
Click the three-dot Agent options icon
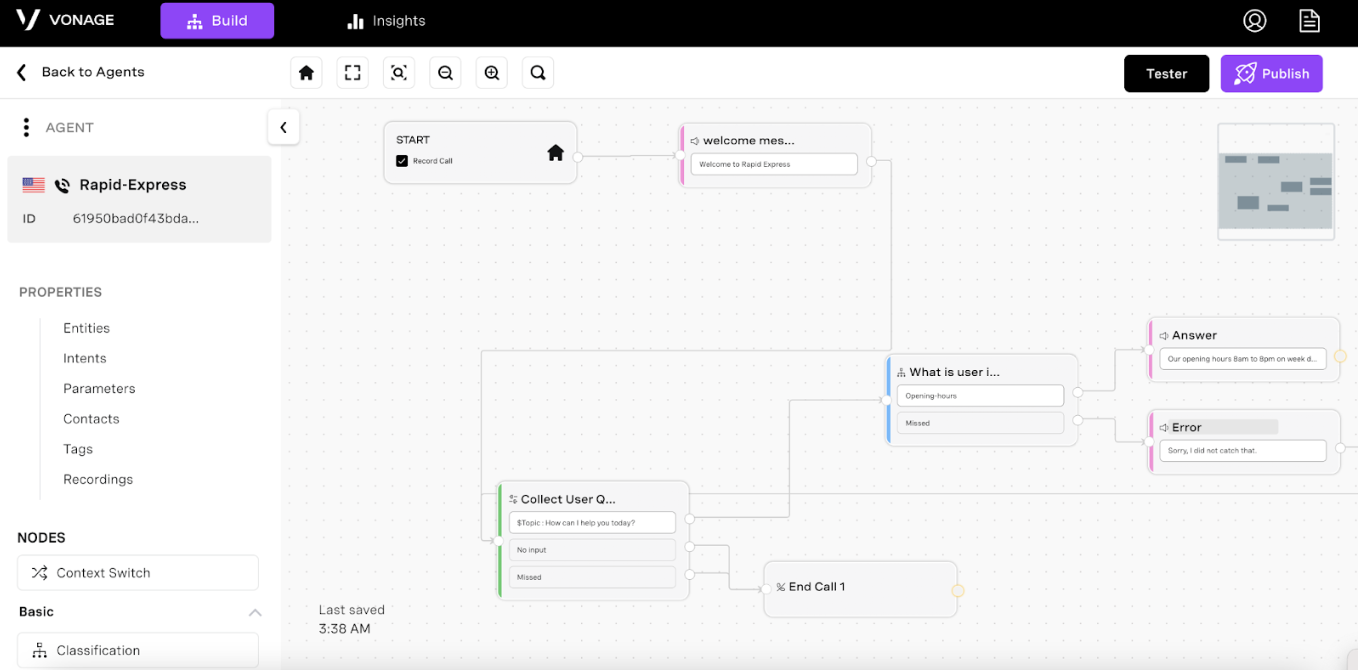point(26,128)
